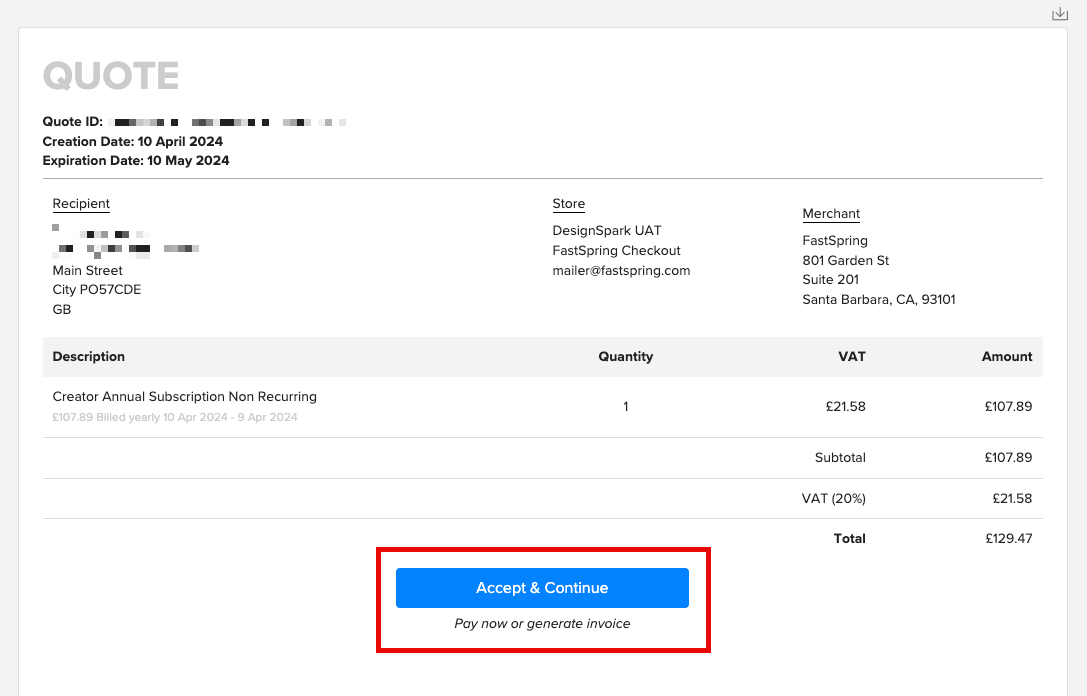Click the underlined Merchant heading
1087x696 pixels.
[831, 214]
